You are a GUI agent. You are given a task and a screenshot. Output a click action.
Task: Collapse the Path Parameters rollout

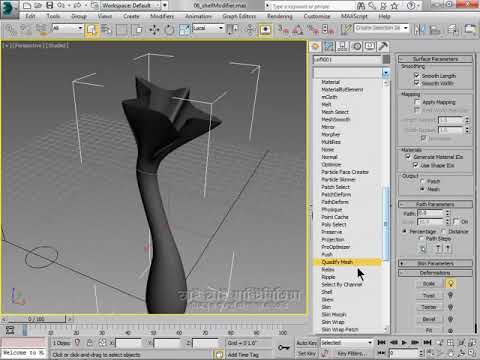(435, 204)
